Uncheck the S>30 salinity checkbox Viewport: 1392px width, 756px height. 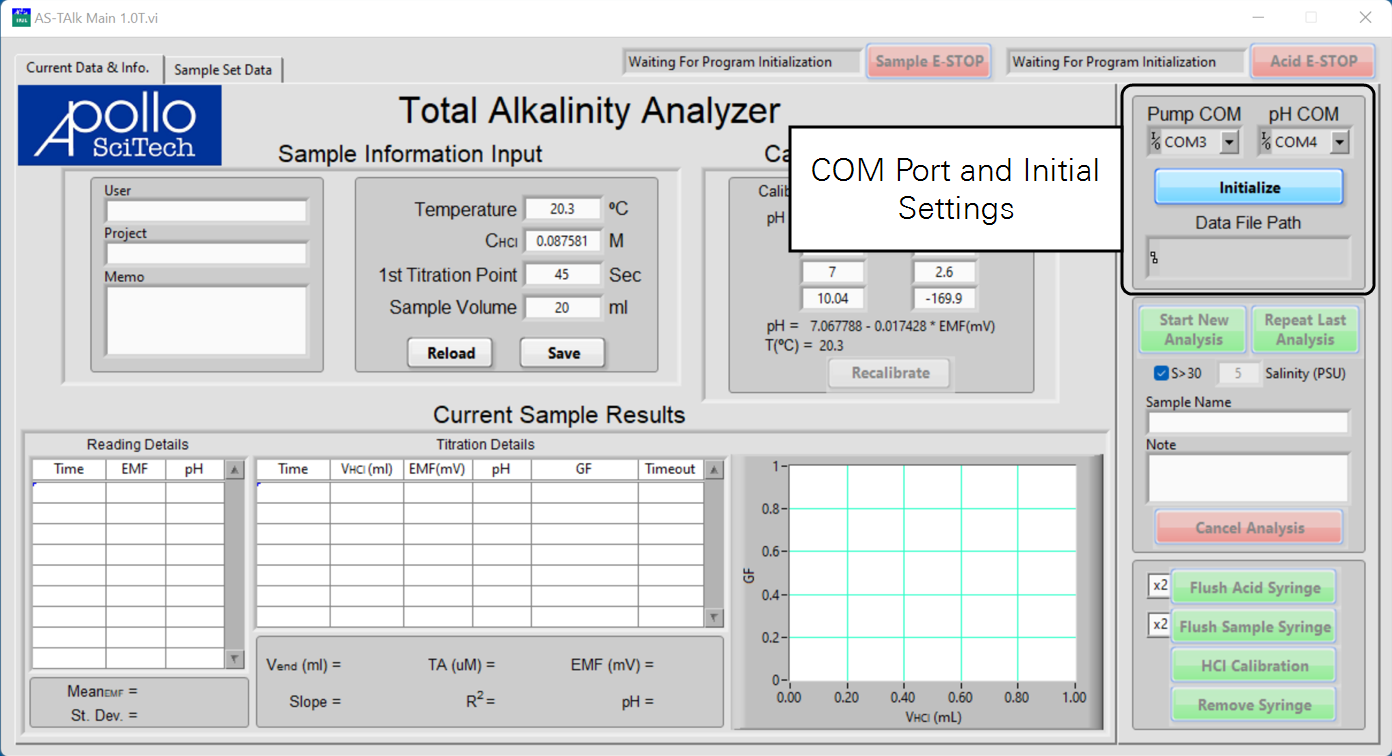[1161, 374]
